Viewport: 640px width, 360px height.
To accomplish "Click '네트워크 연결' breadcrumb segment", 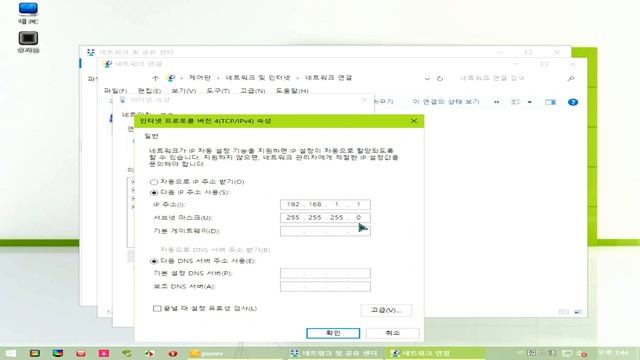I will tap(329, 78).
